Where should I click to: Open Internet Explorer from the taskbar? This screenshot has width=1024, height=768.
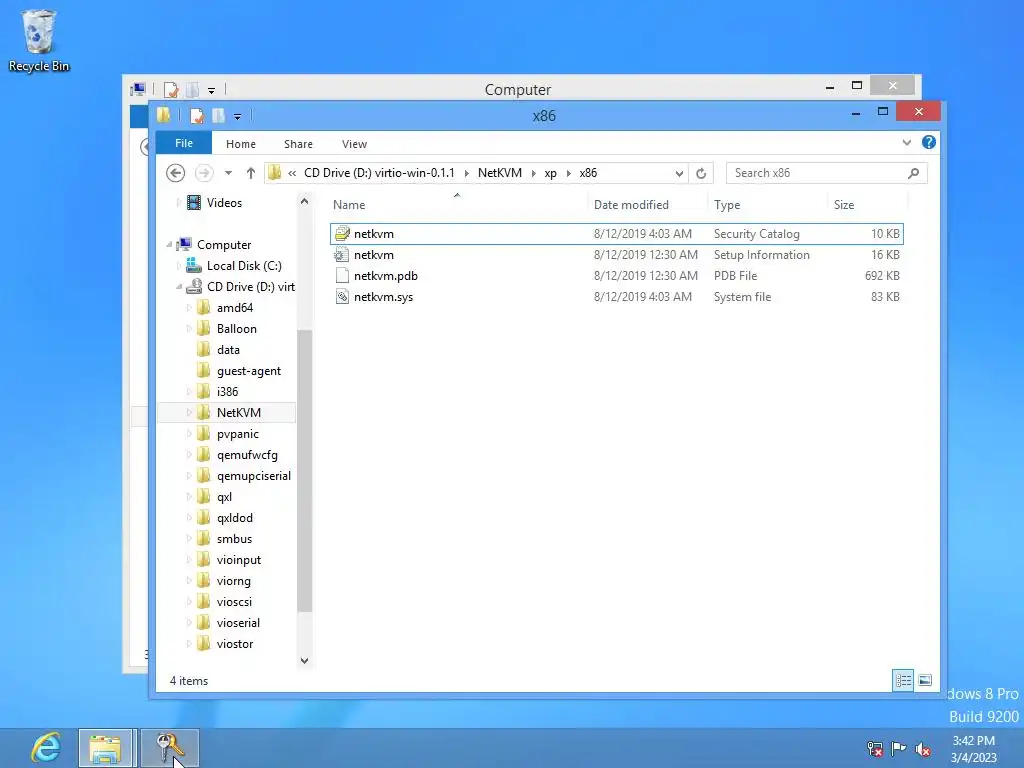[46, 746]
